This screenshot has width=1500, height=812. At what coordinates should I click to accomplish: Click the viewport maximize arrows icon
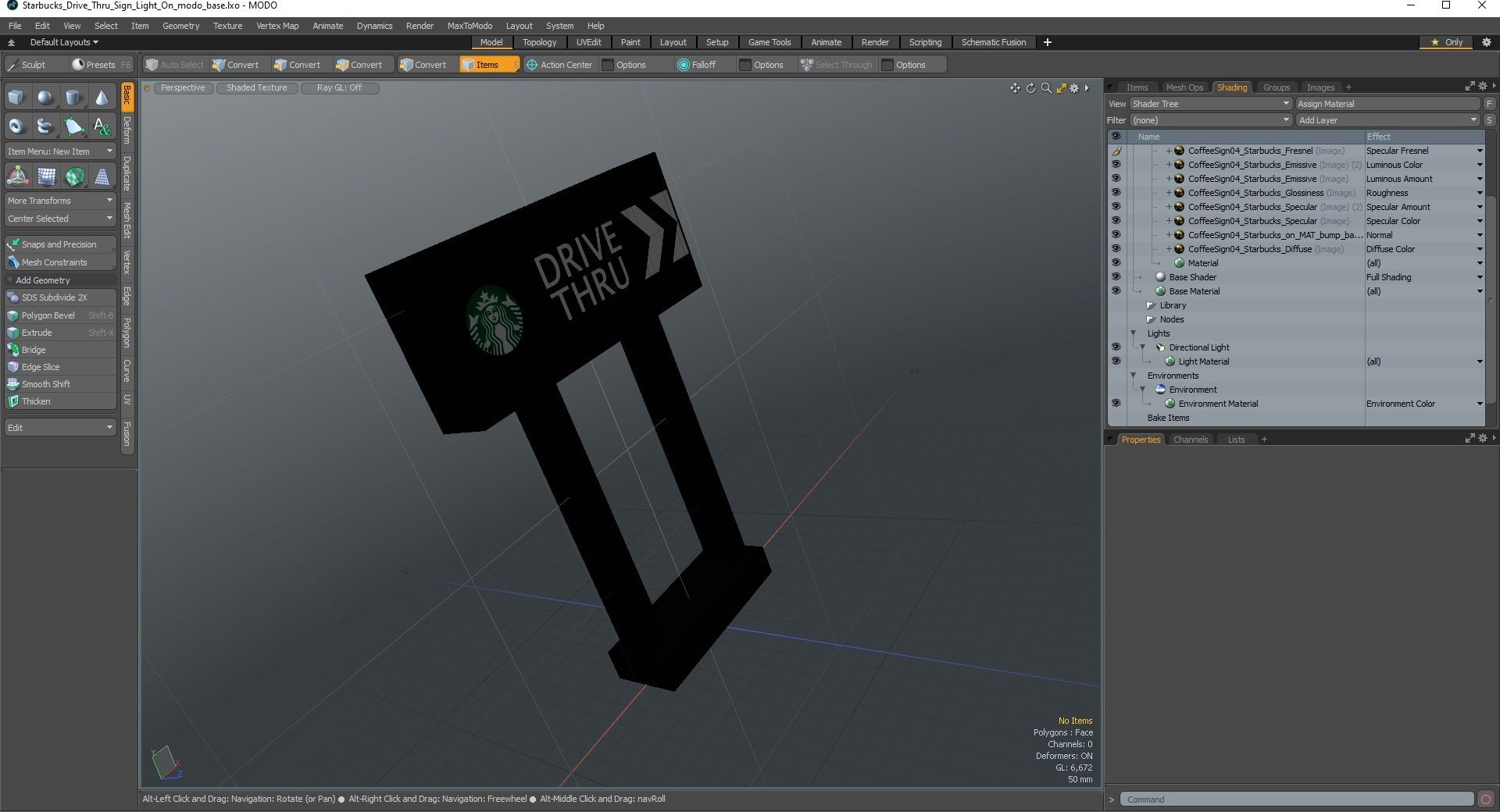1061,88
